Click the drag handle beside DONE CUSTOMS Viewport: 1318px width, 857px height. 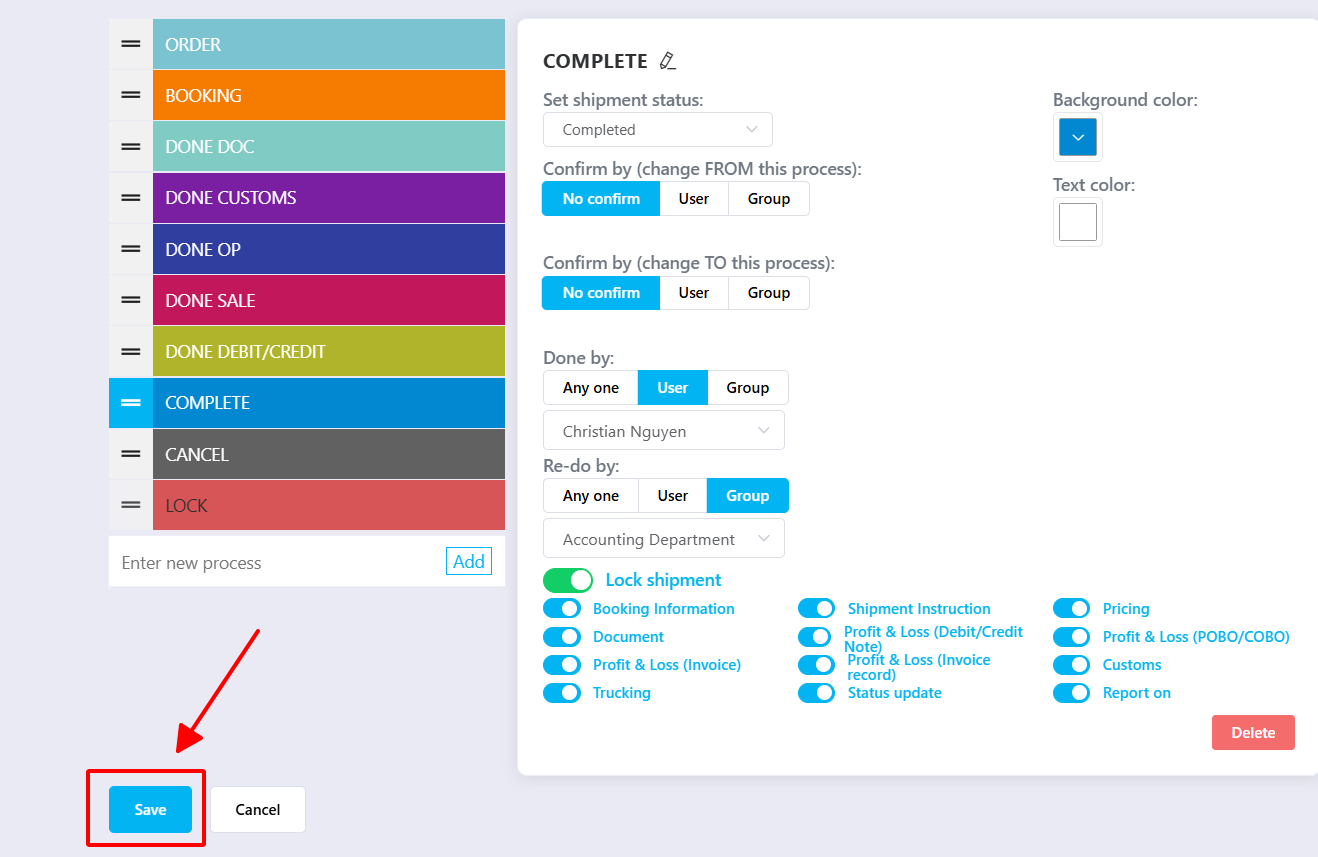pyautogui.click(x=131, y=197)
